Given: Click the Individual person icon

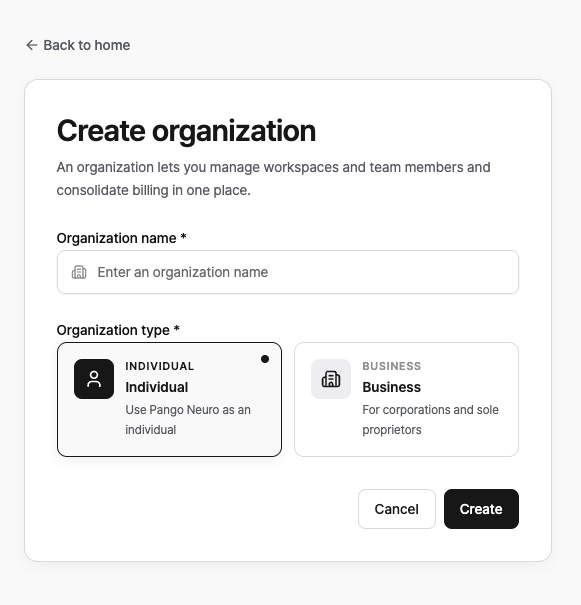Looking at the screenshot, I should pos(94,379).
